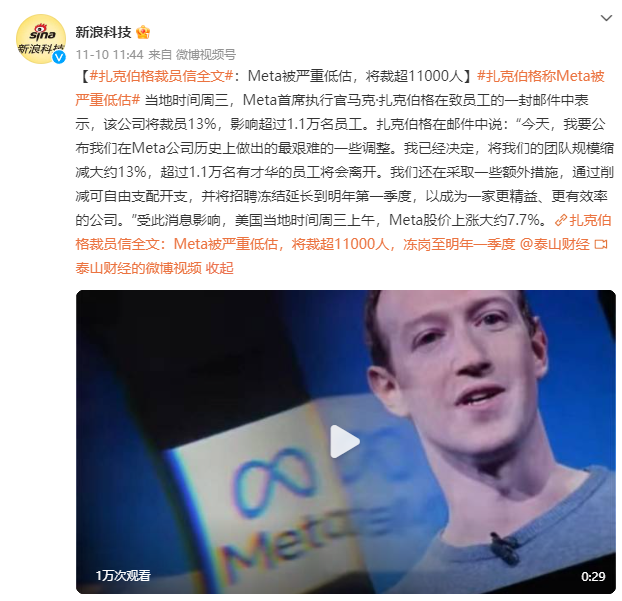Open the article link 扎克伯格裁员信全文：Meta被严重低估
622x601 pixels.
point(343,232)
